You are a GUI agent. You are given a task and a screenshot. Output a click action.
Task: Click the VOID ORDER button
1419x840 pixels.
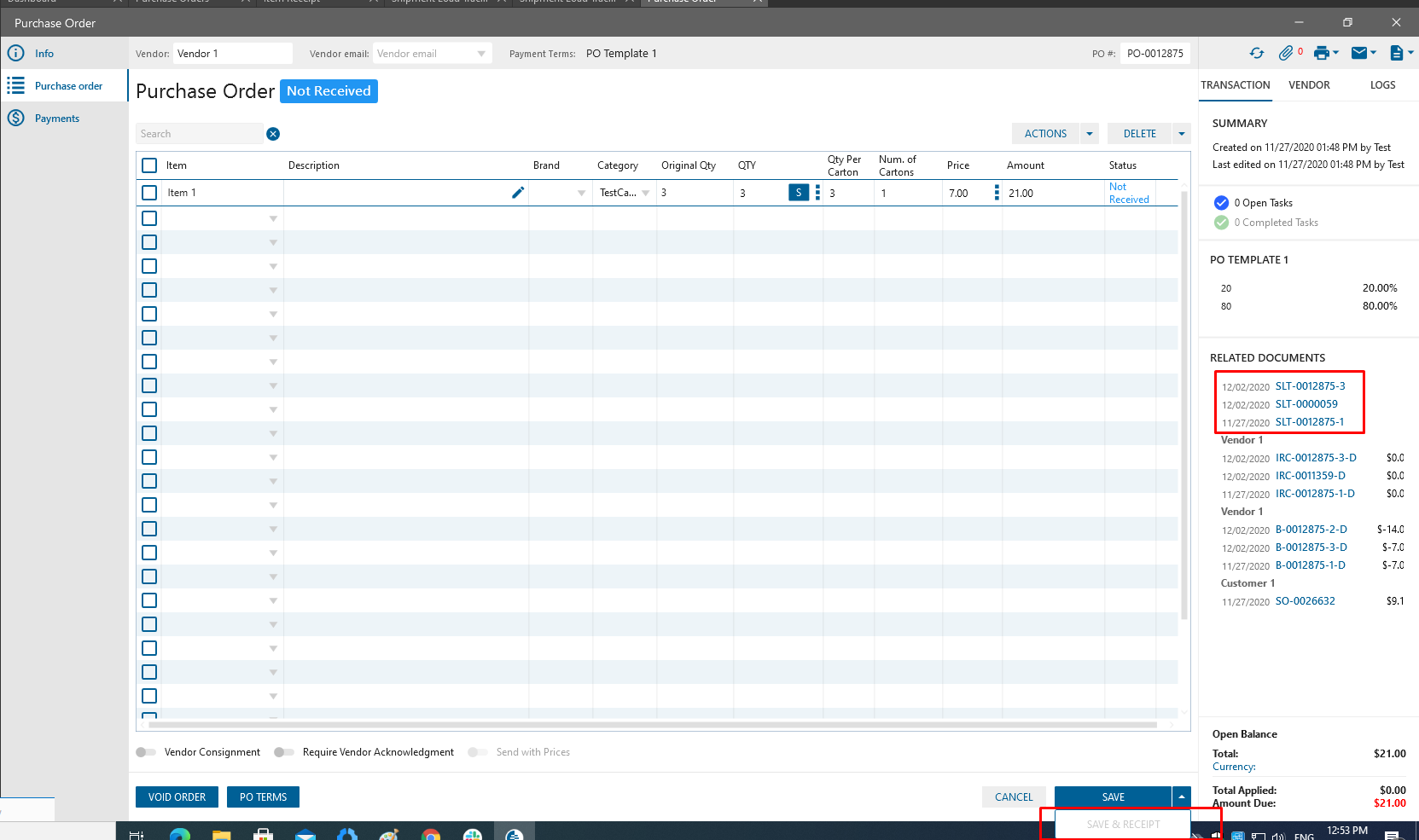[177, 797]
